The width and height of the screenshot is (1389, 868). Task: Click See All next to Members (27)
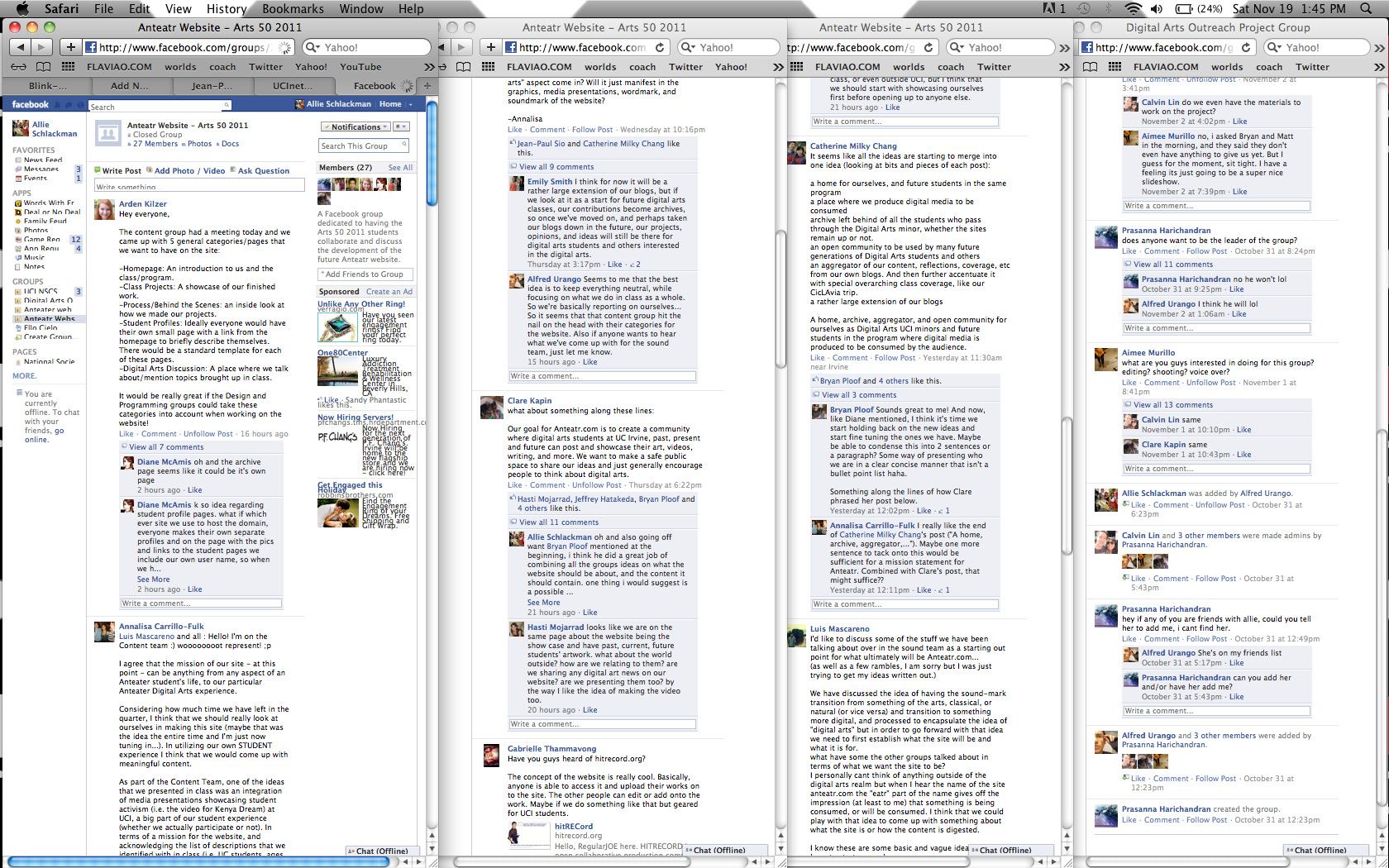point(400,167)
